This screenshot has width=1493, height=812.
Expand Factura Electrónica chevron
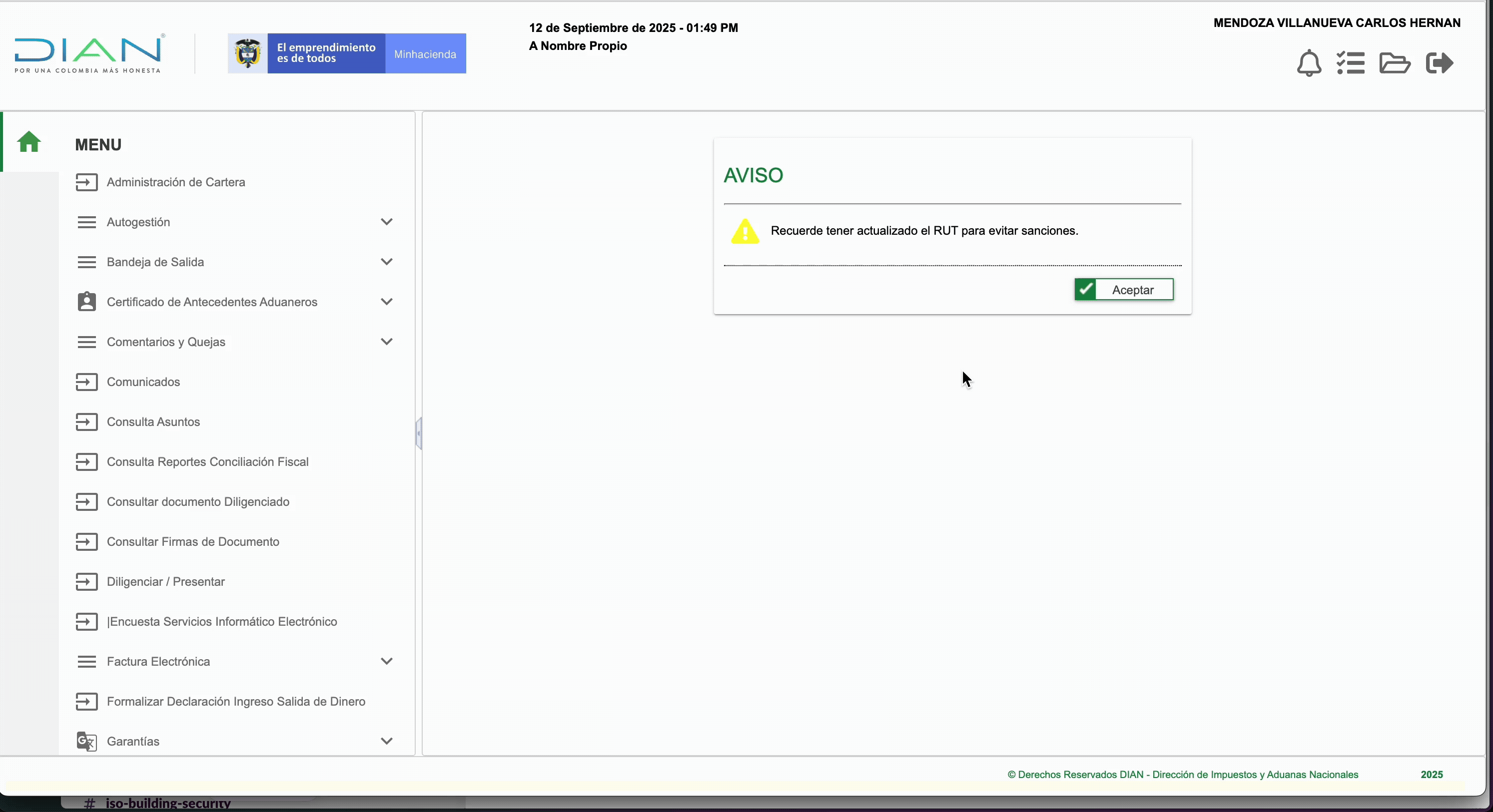(387, 661)
